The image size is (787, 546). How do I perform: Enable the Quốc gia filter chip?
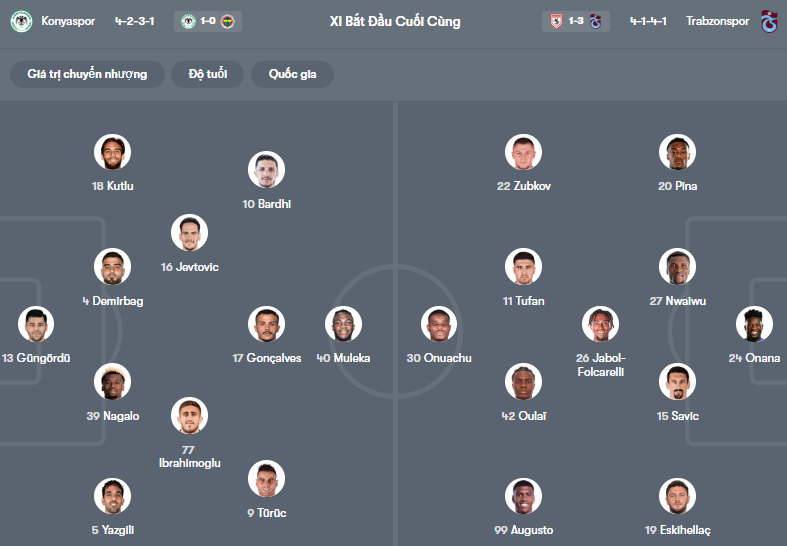(x=293, y=74)
